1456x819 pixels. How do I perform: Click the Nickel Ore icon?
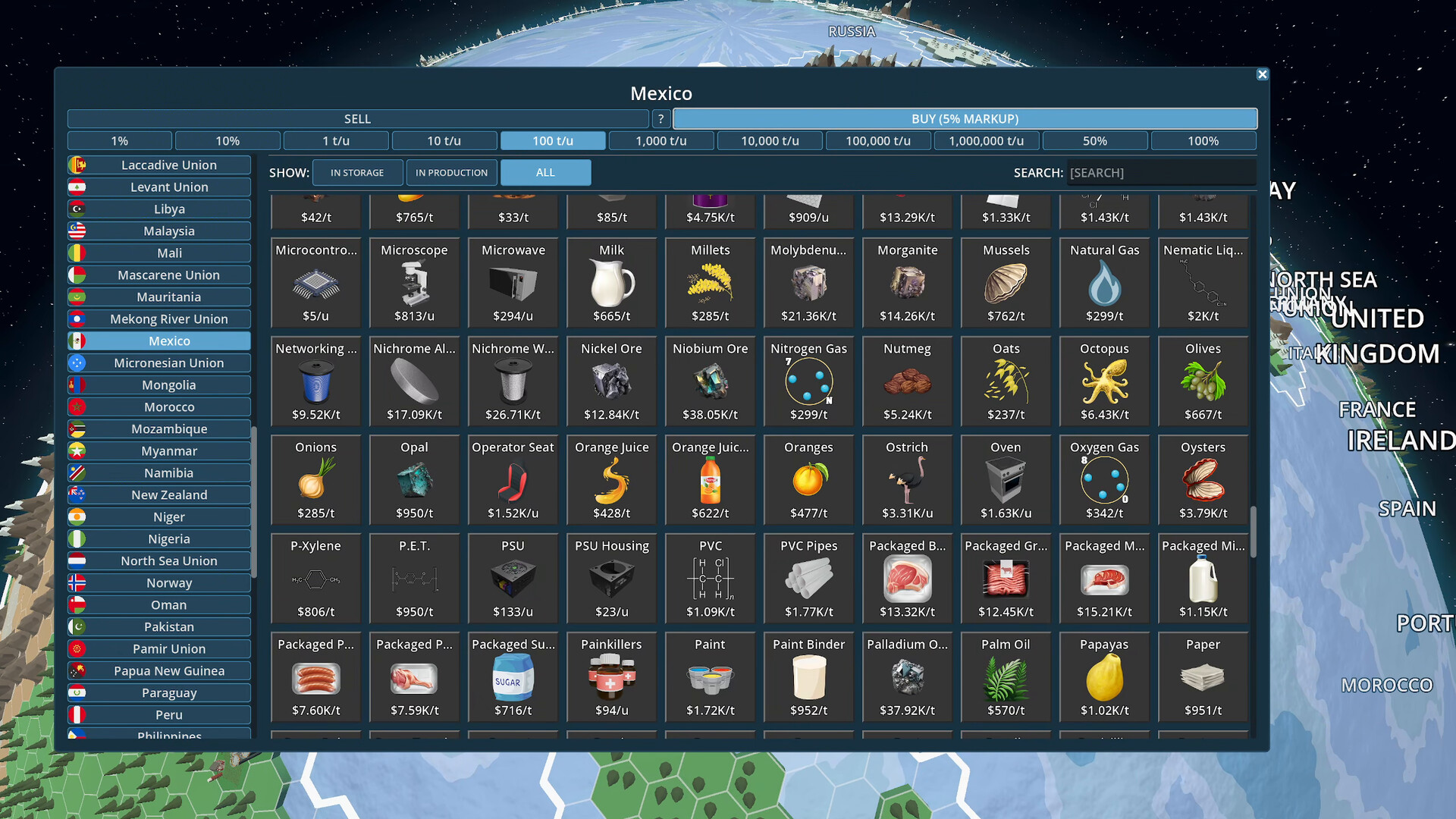(x=611, y=381)
